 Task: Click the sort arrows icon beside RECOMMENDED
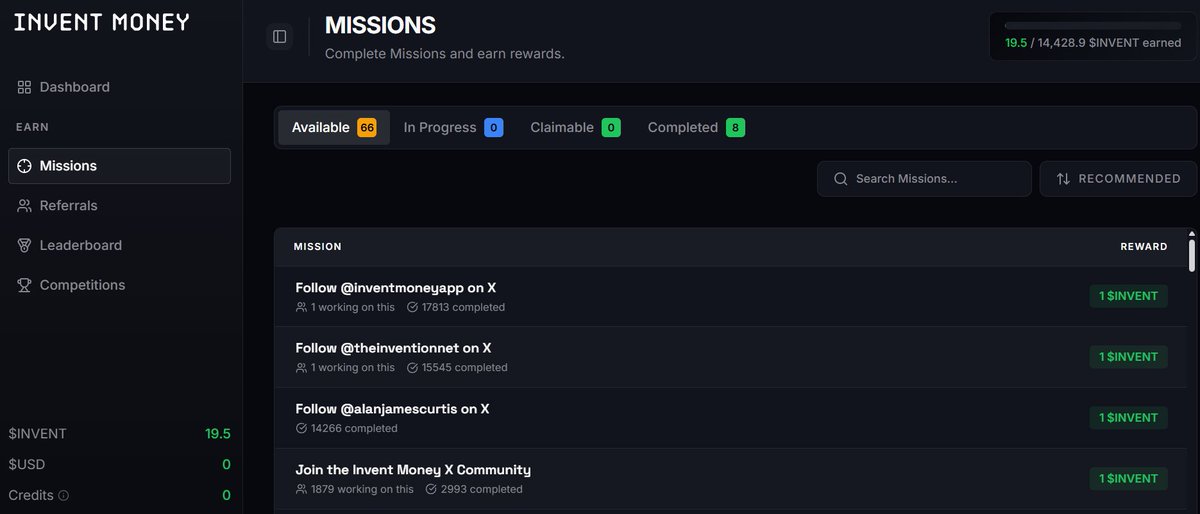(1063, 179)
